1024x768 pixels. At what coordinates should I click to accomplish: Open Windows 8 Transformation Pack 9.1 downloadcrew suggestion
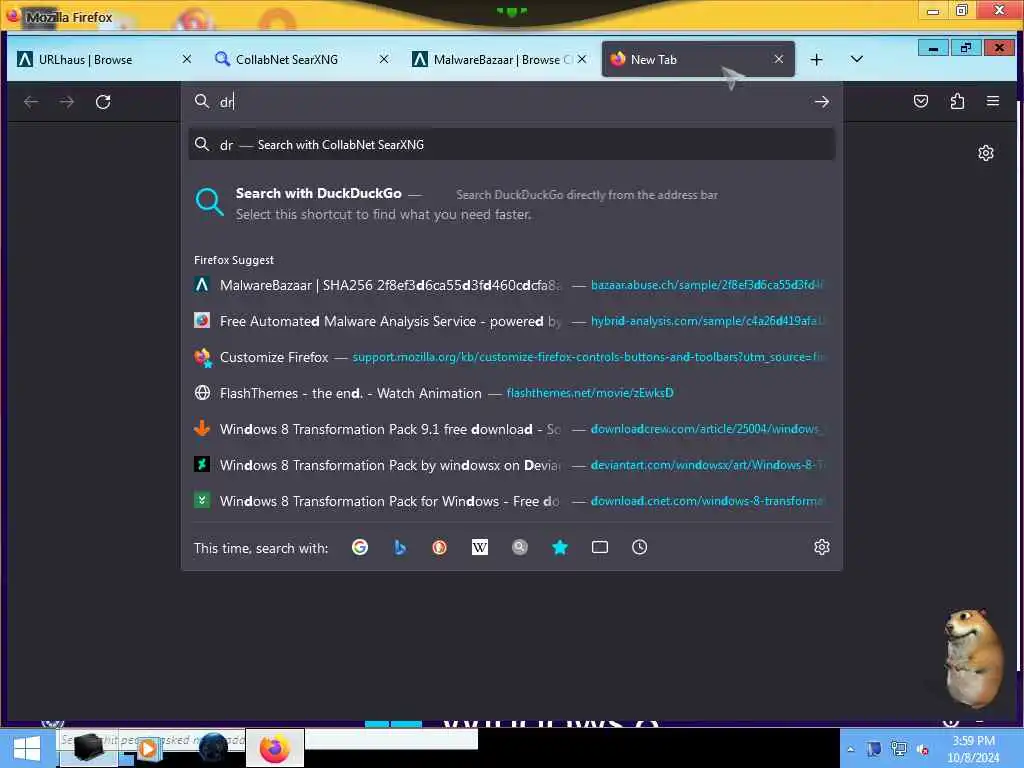[x=511, y=429]
